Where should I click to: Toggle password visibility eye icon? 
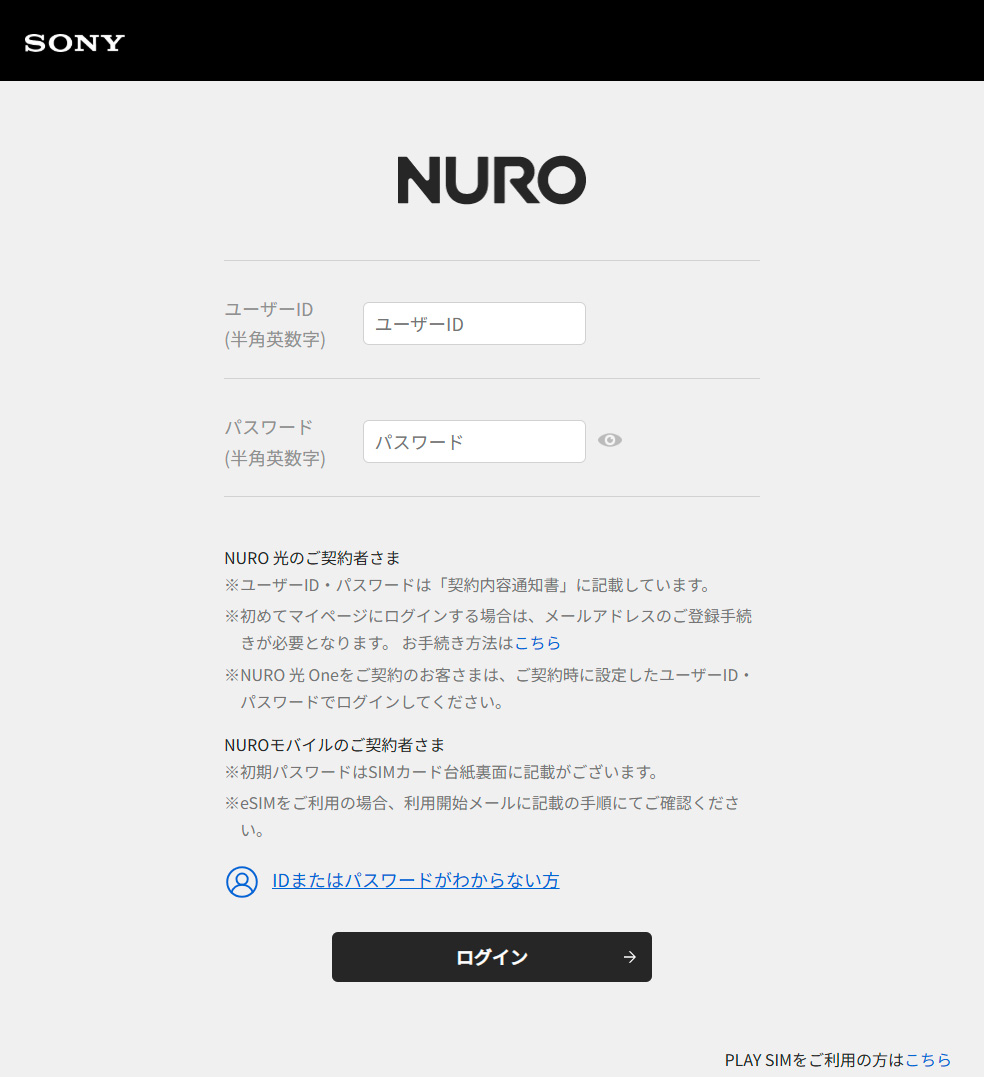click(x=610, y=440)
